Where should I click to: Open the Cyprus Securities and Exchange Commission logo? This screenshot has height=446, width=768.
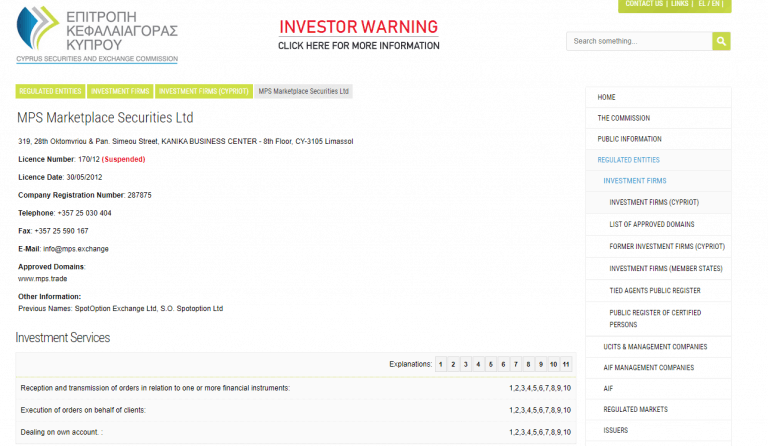coord(97,35)
